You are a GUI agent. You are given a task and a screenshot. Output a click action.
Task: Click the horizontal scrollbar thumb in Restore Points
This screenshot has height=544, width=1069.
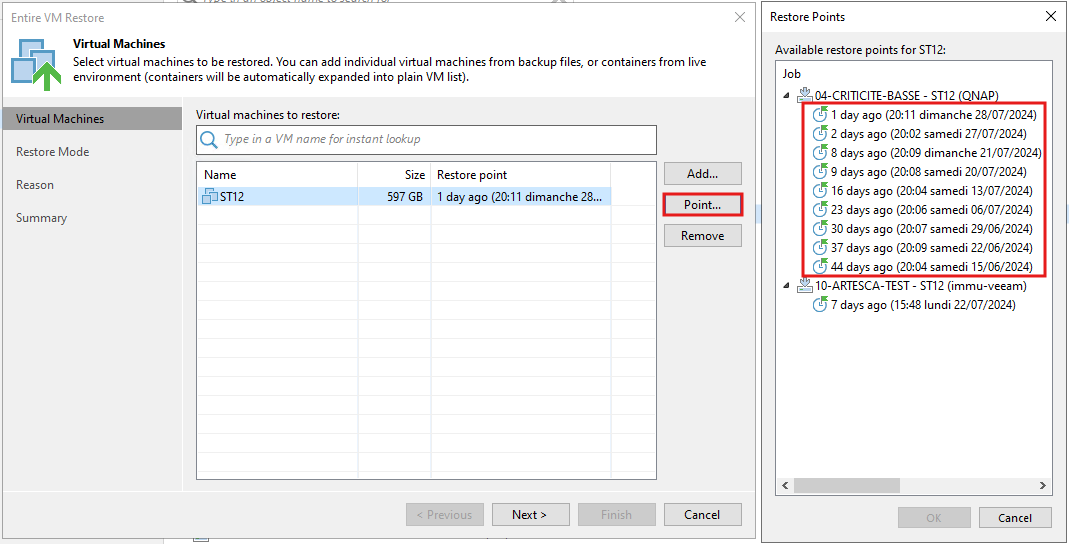(847, 485)
